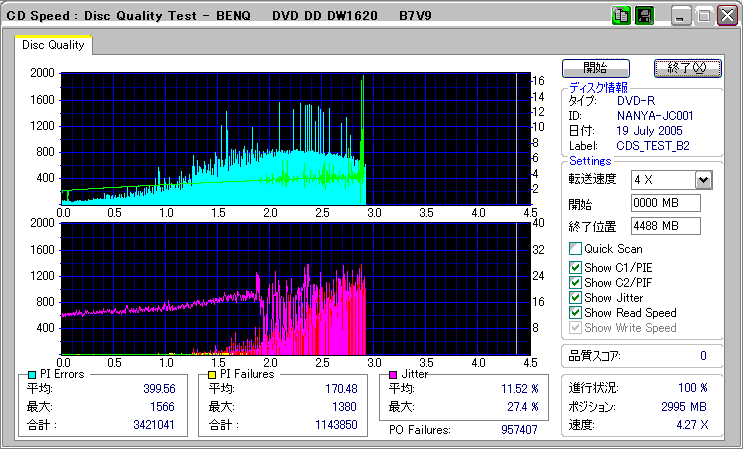
Task: Click the magenta Jitter legend swatch
Action: (x=394, y=374)
